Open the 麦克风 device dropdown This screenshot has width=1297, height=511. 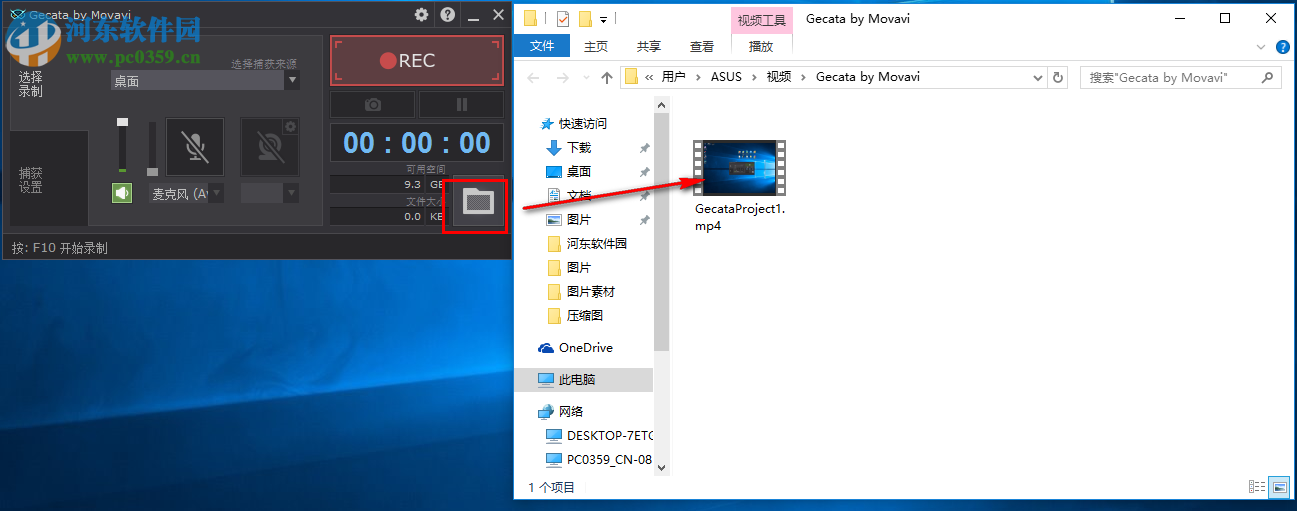[187, 193]
